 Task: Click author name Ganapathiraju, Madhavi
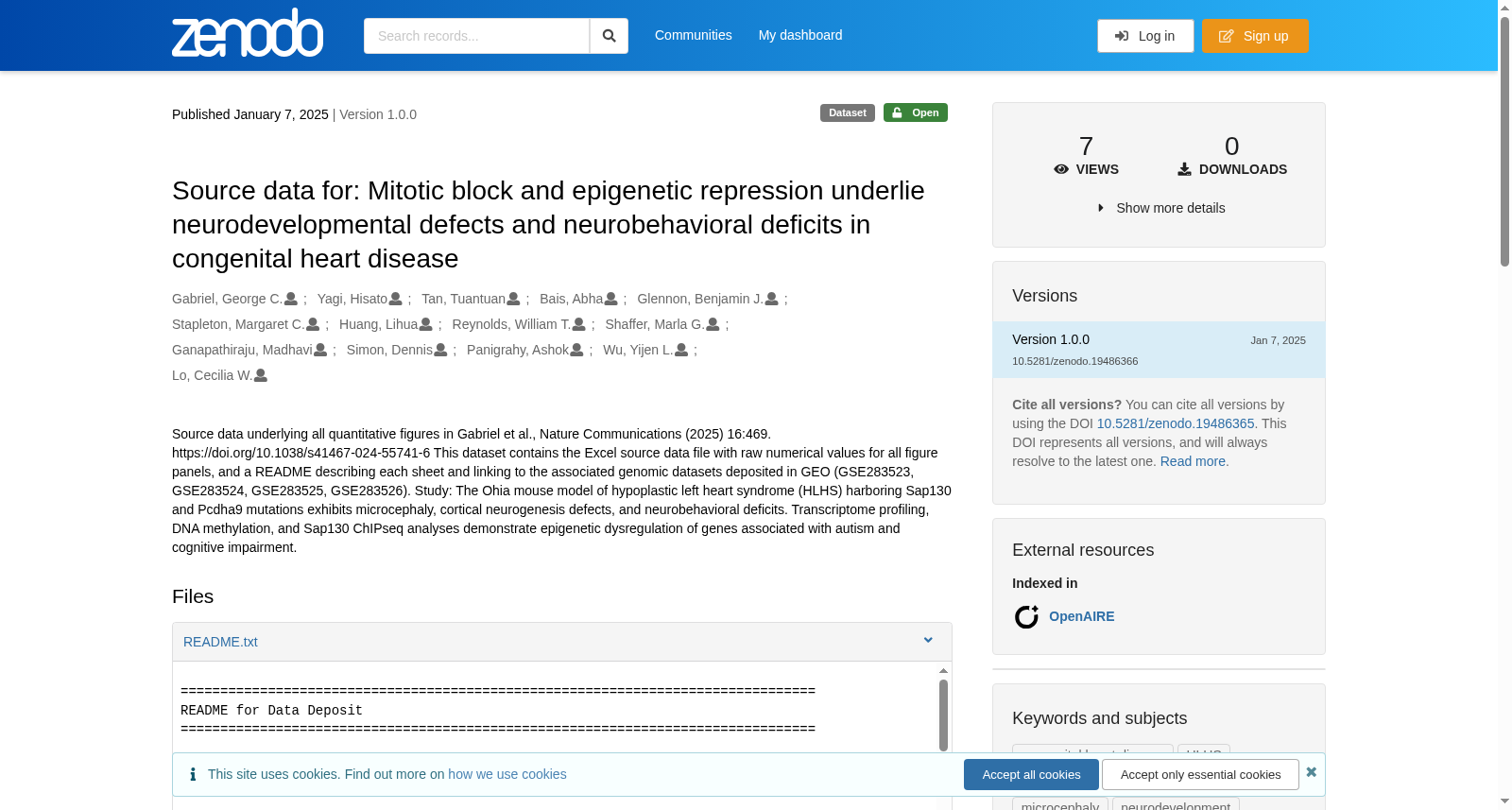tap(242, 350)
